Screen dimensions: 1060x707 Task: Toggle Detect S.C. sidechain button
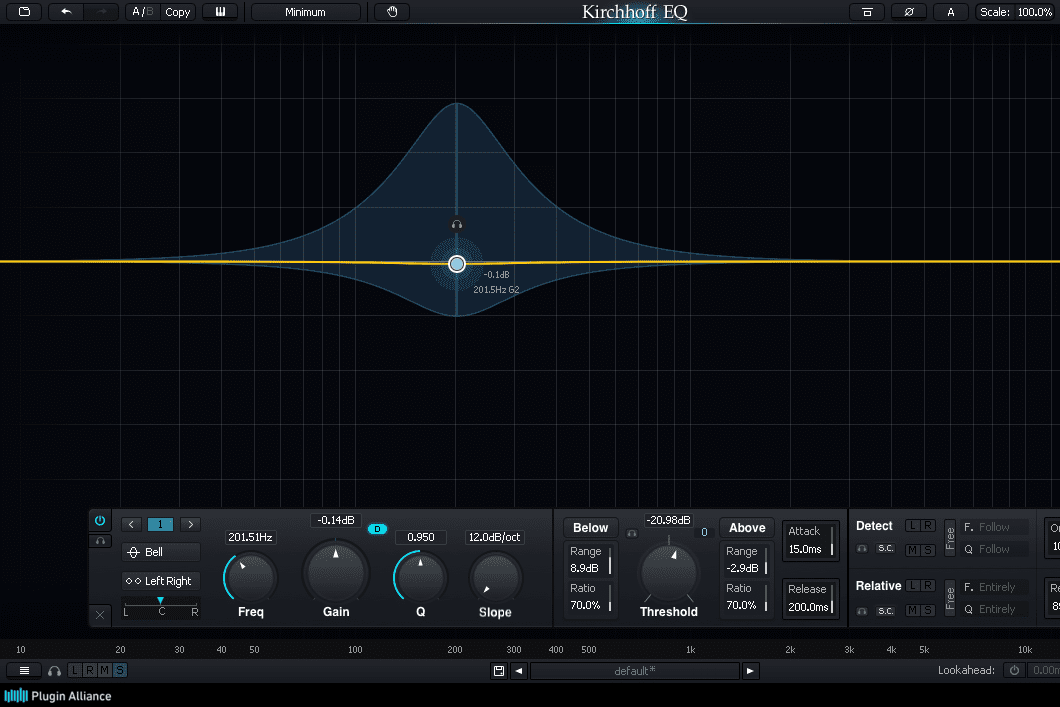click(x=886, y=549)
